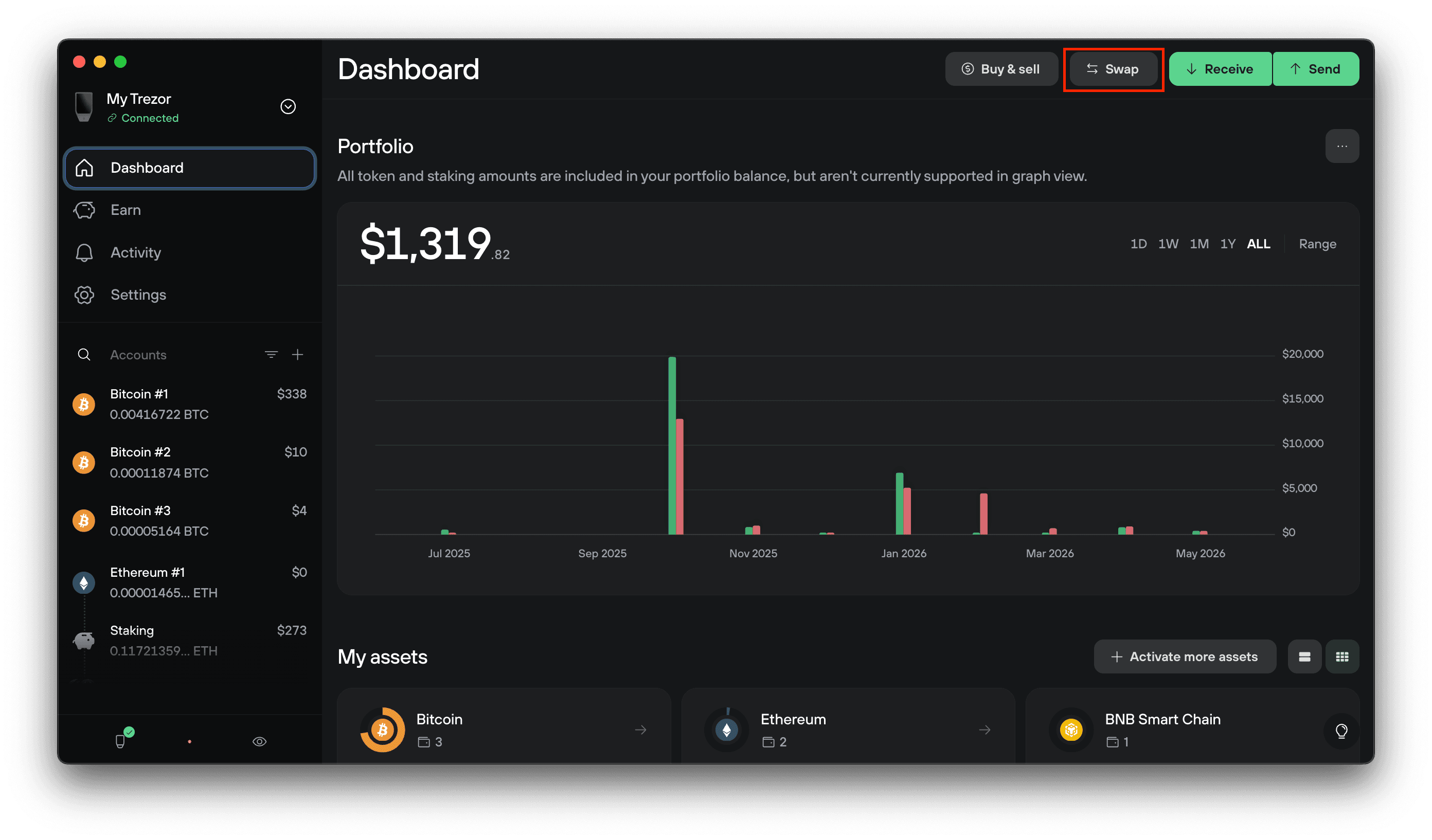This screenshot has width=1432, height=840.
Task: Click the Ethereum #1 coin icon
Action: 84,583
